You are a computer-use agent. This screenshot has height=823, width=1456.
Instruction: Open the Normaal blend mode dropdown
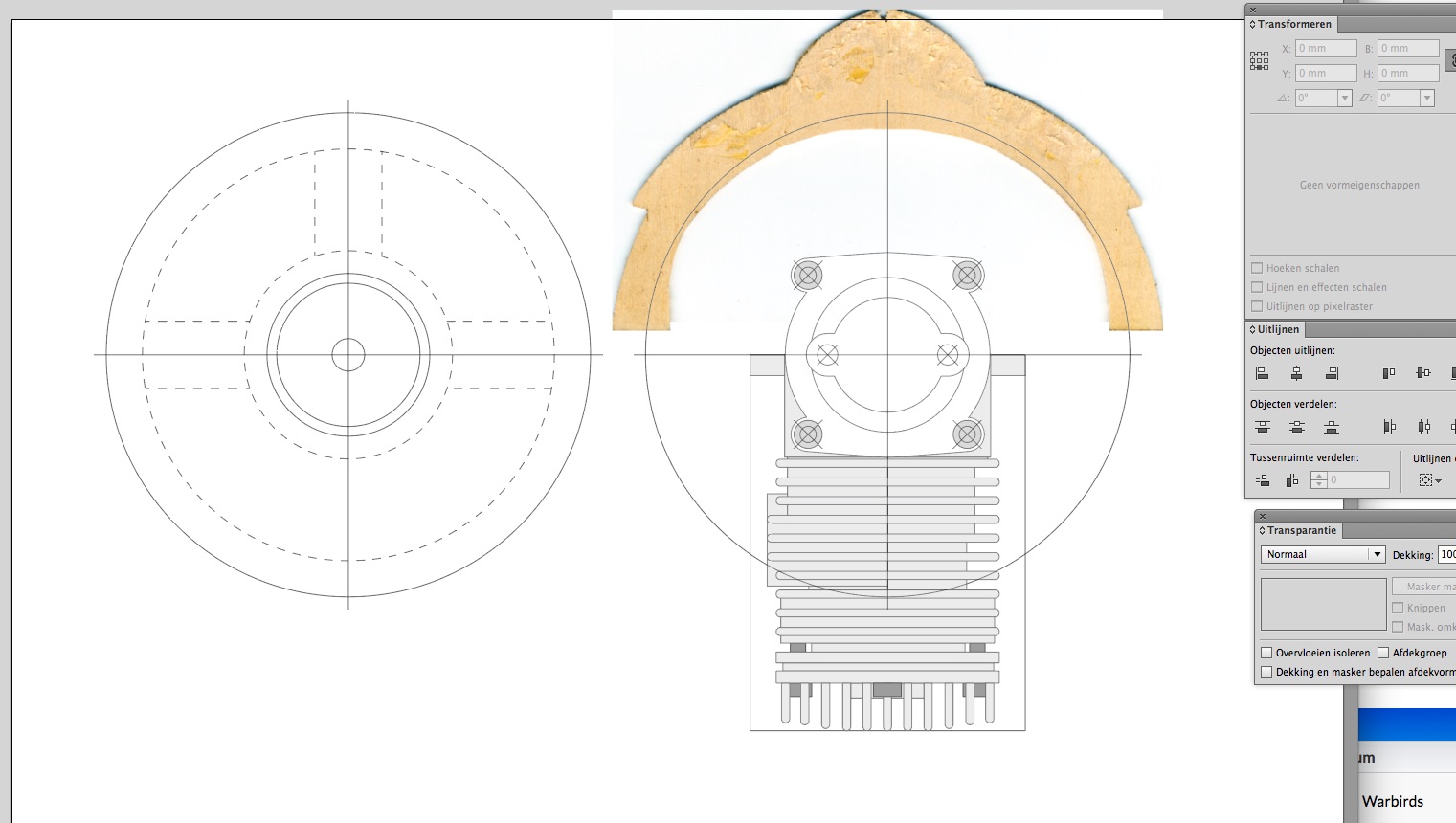(x=1323, y=554)
